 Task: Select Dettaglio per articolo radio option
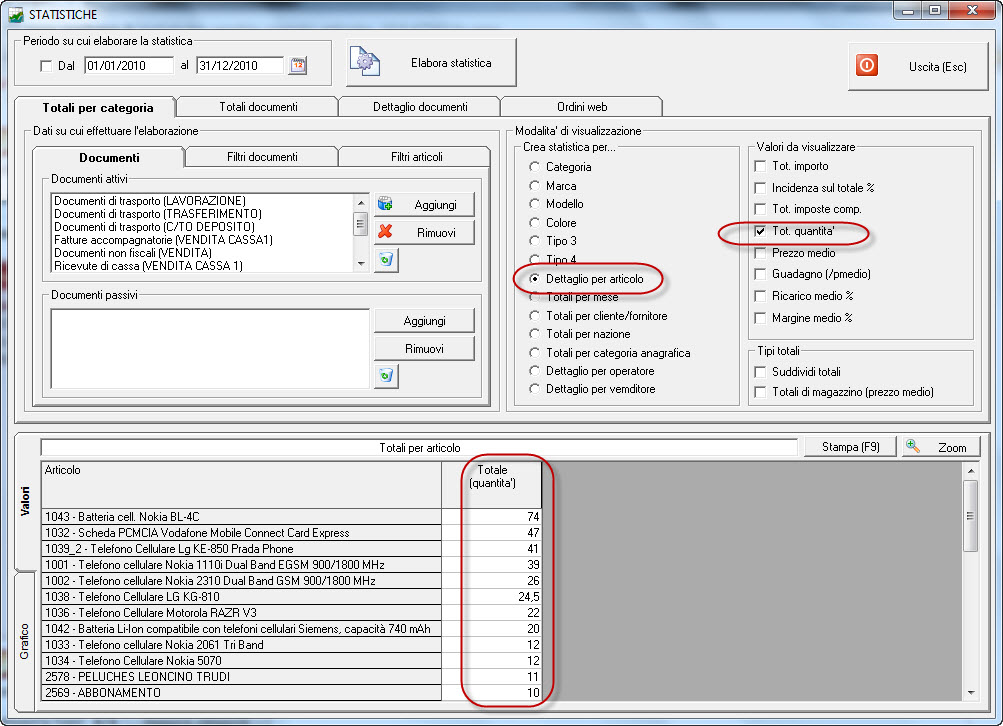point(534,279)
